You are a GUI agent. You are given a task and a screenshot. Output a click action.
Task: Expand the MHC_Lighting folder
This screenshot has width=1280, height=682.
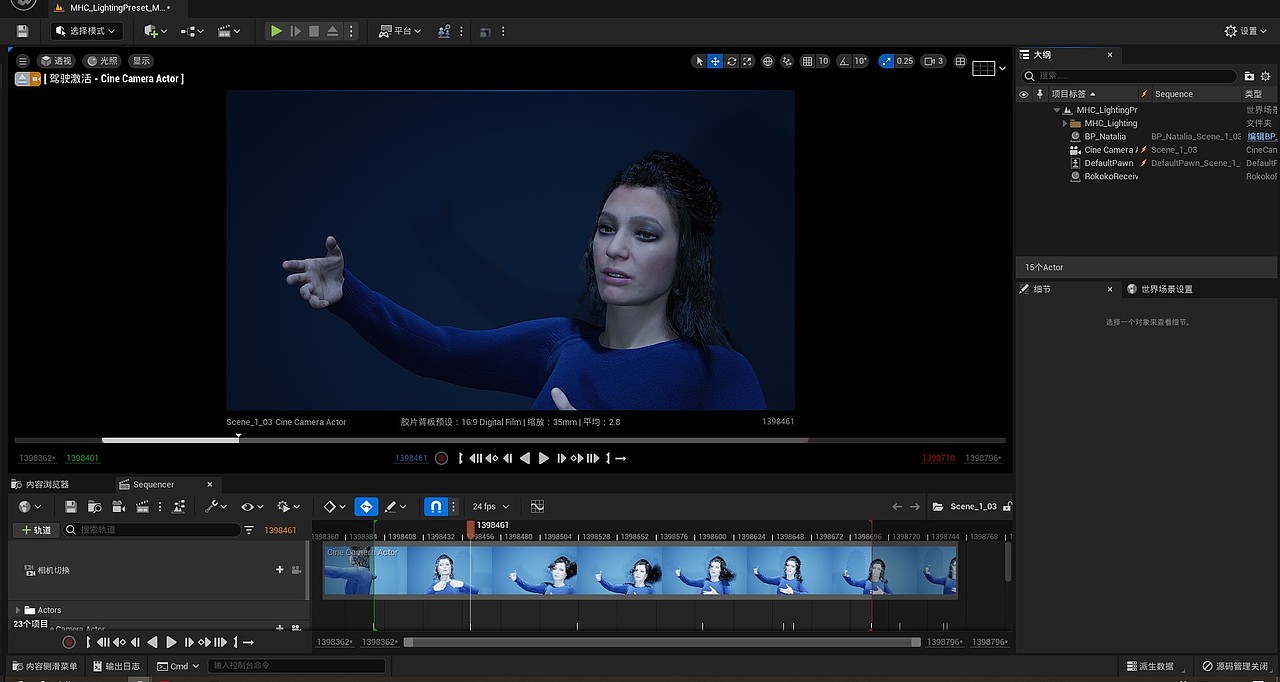pyautogui.click(x=1065, y=123)
